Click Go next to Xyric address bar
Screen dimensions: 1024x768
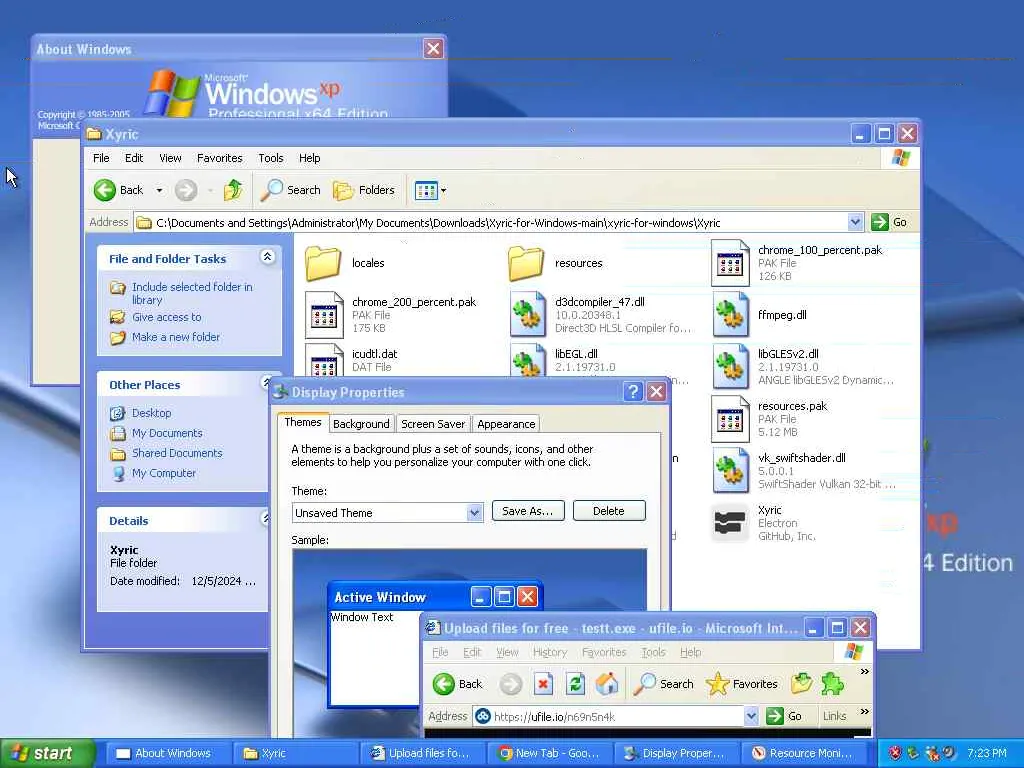tap(891, 223)
